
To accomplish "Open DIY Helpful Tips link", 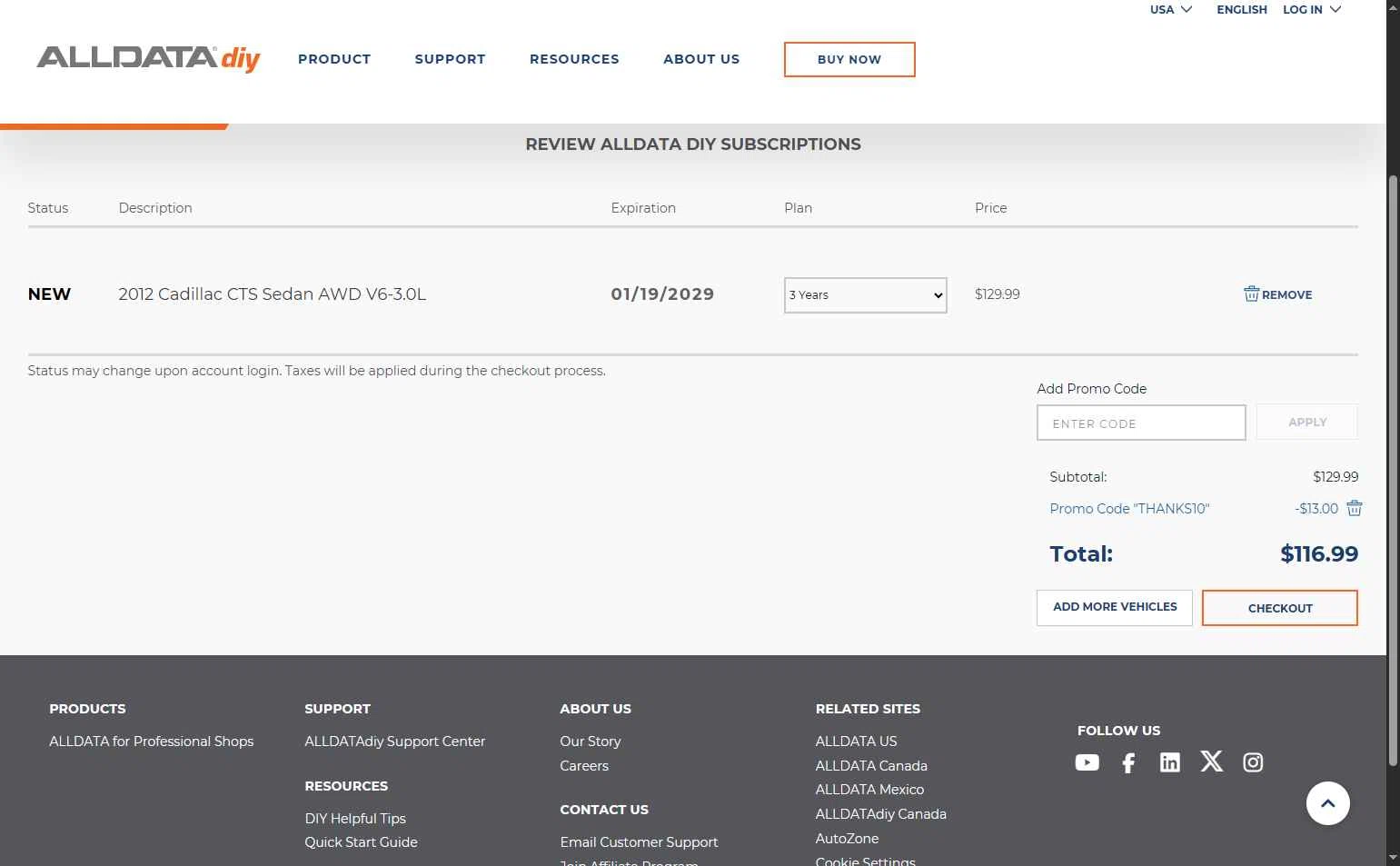I will pos(355,819).
